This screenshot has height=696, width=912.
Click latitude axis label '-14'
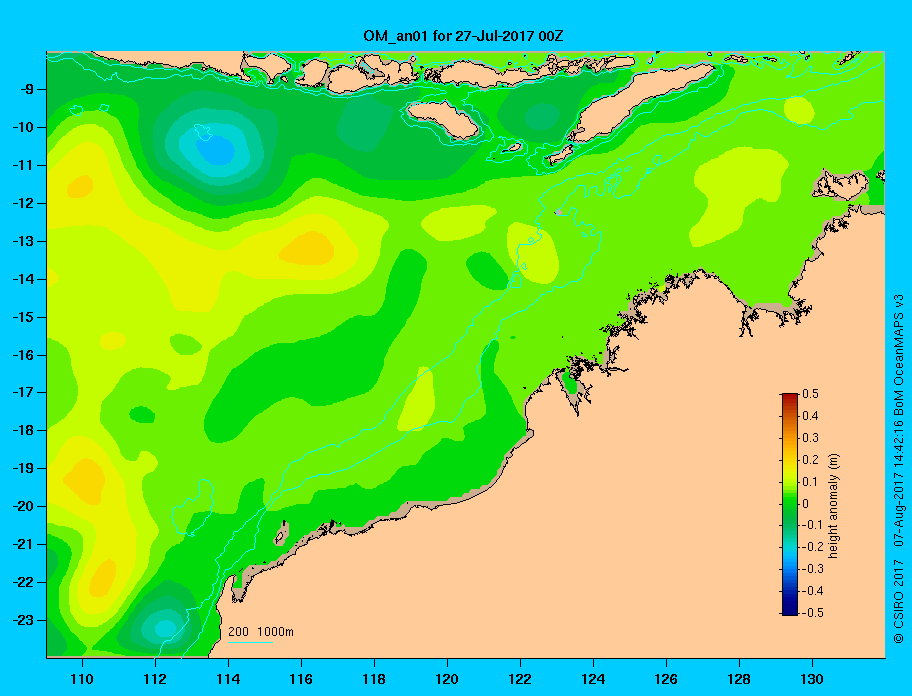(23, 279)
